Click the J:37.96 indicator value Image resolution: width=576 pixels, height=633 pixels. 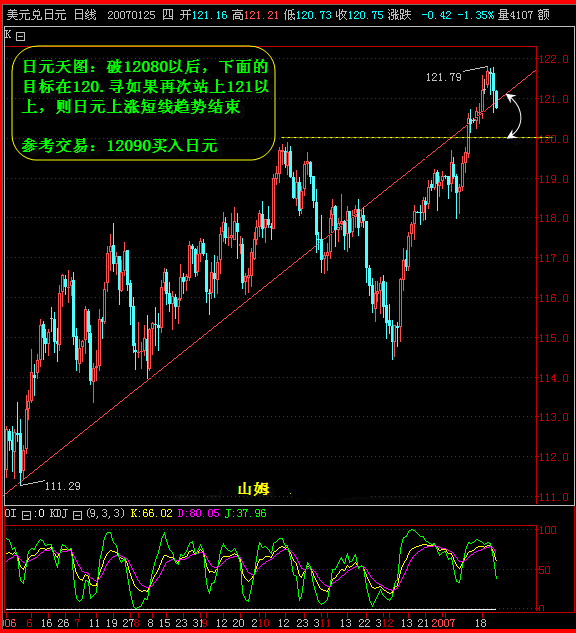tap(245, 514)
